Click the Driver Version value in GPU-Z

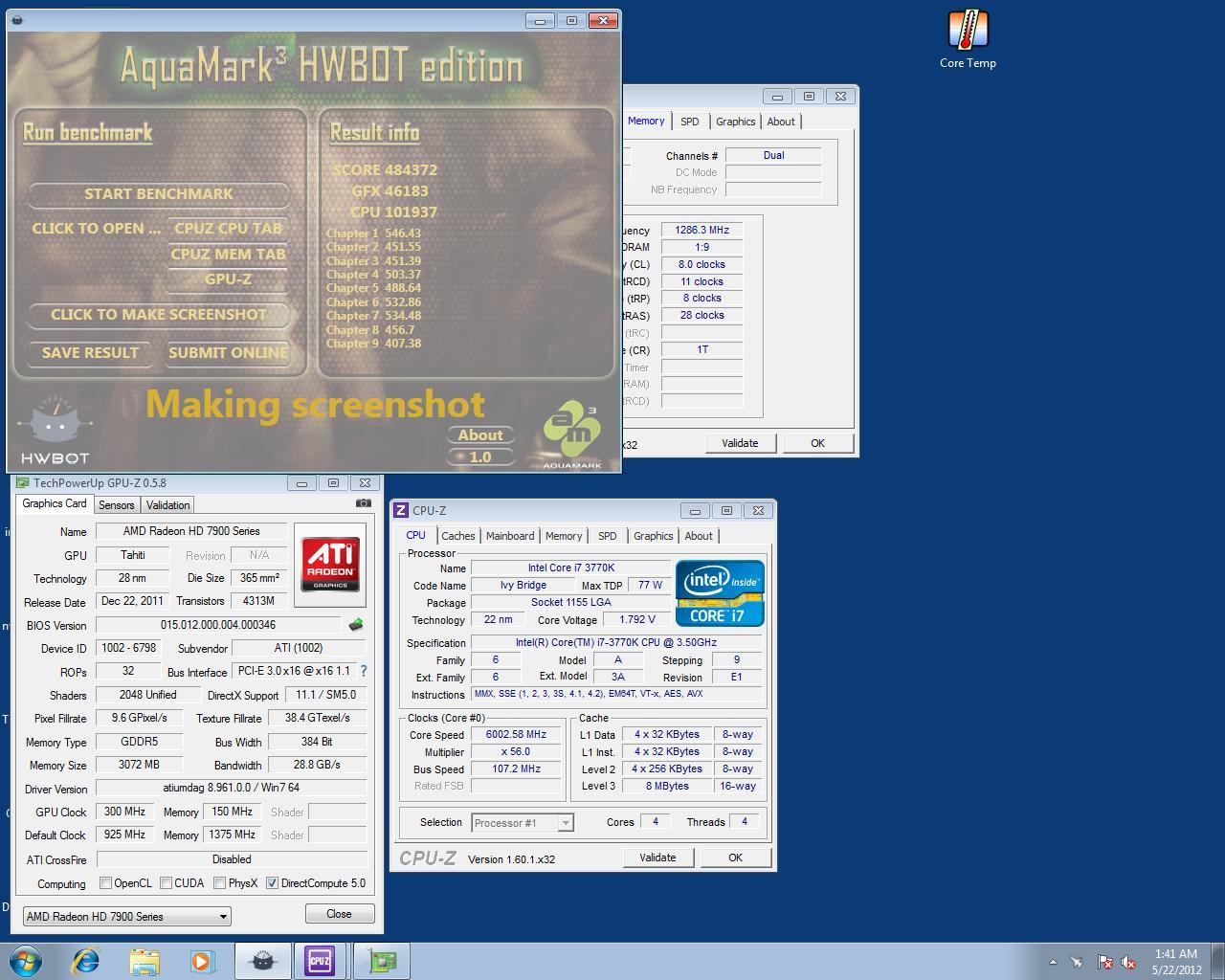tap(231, 789)
